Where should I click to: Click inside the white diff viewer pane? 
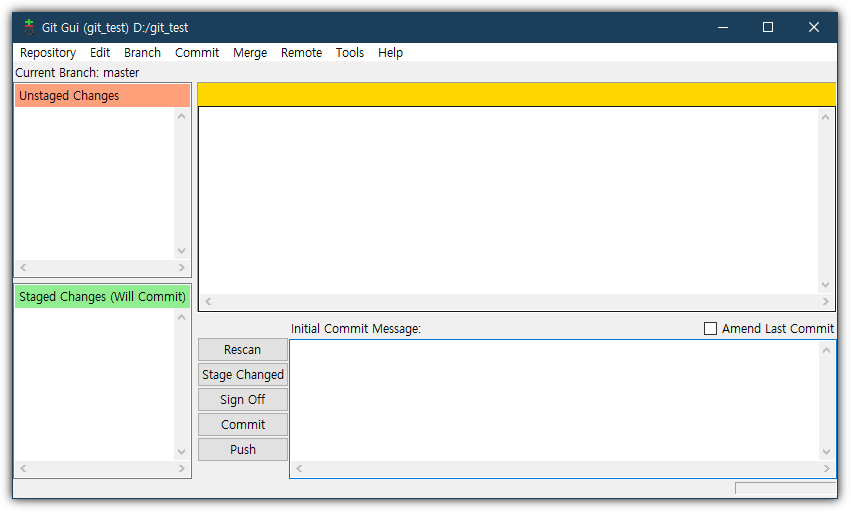tap(509, 201)
